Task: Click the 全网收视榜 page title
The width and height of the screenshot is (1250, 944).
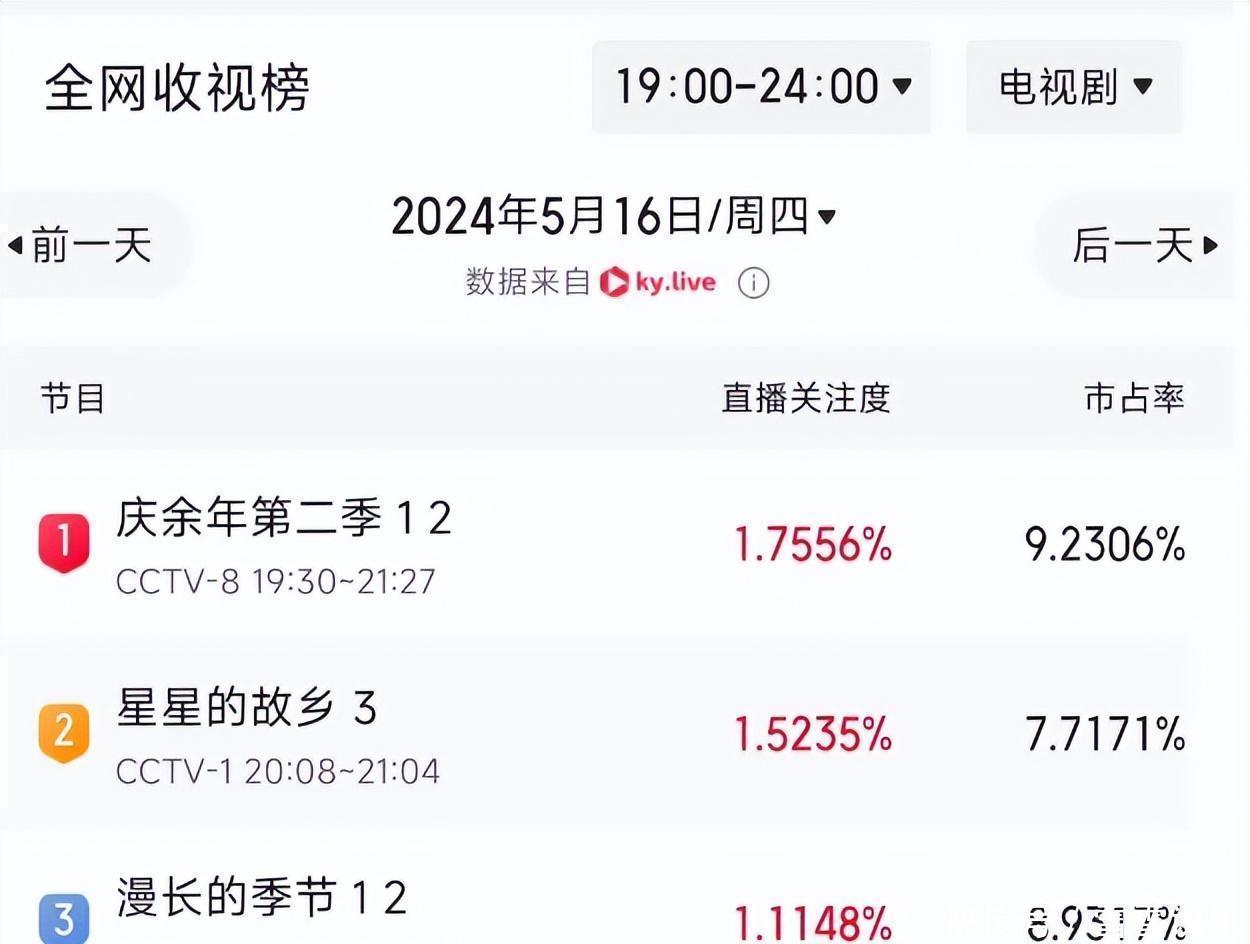Action: [x=177, y=88]
